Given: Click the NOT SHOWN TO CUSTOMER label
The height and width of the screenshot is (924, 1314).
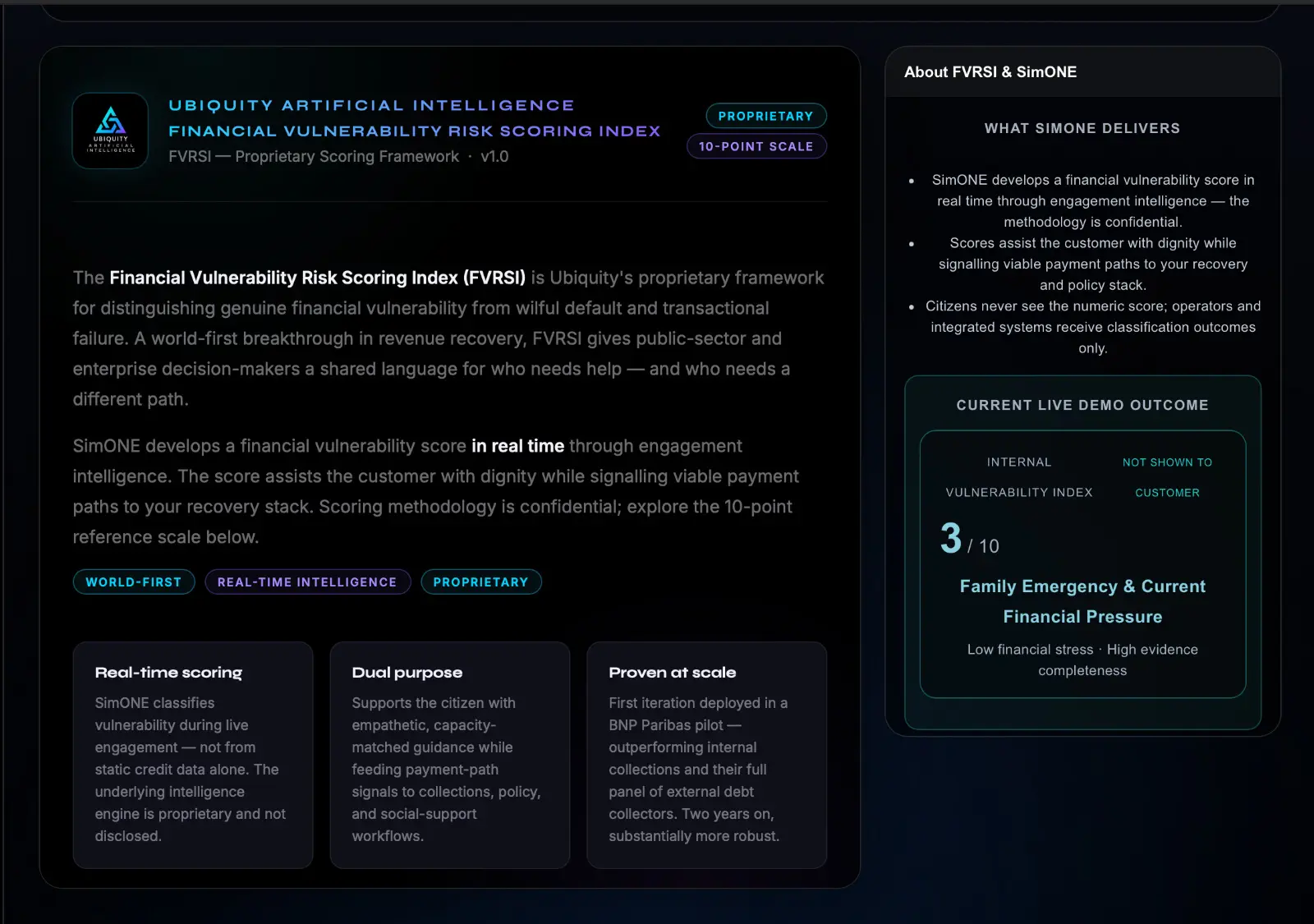Looking at the screenshot, I should pos(1167,477).
